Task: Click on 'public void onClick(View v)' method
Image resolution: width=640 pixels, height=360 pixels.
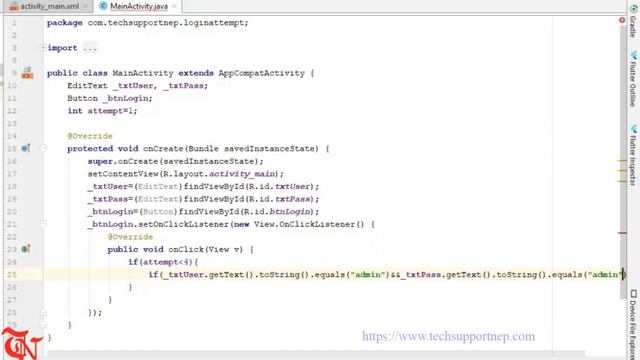Action: 175,249
